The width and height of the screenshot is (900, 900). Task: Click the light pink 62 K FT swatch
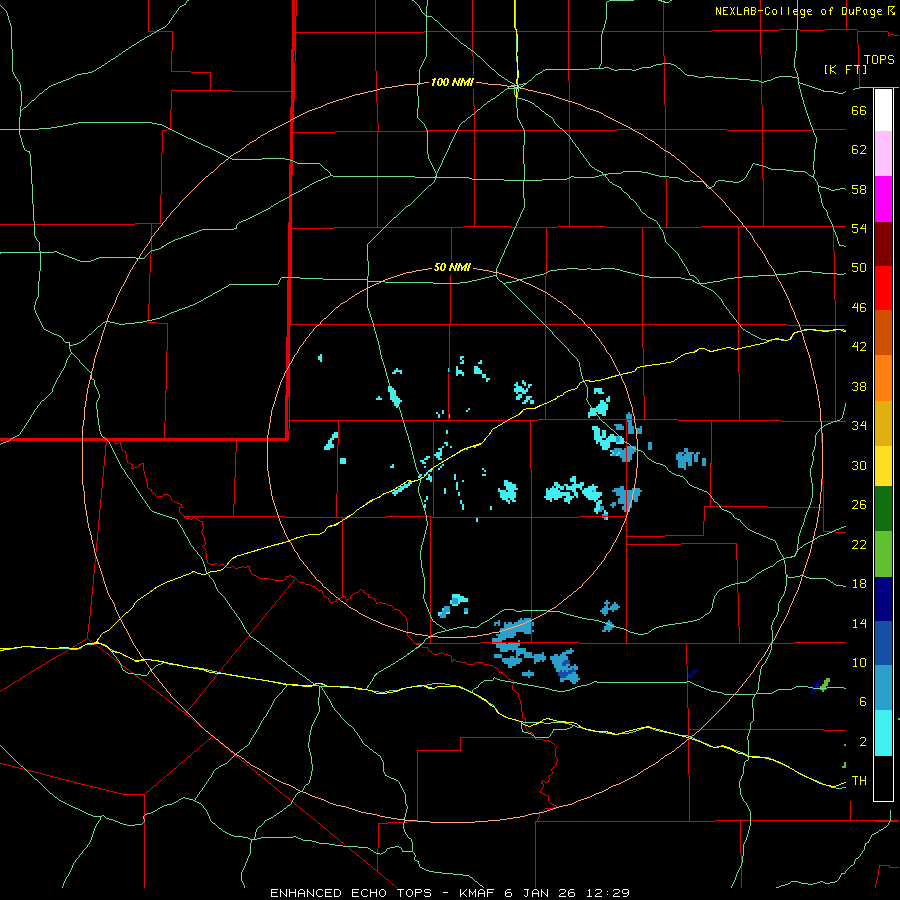point(883,153)
